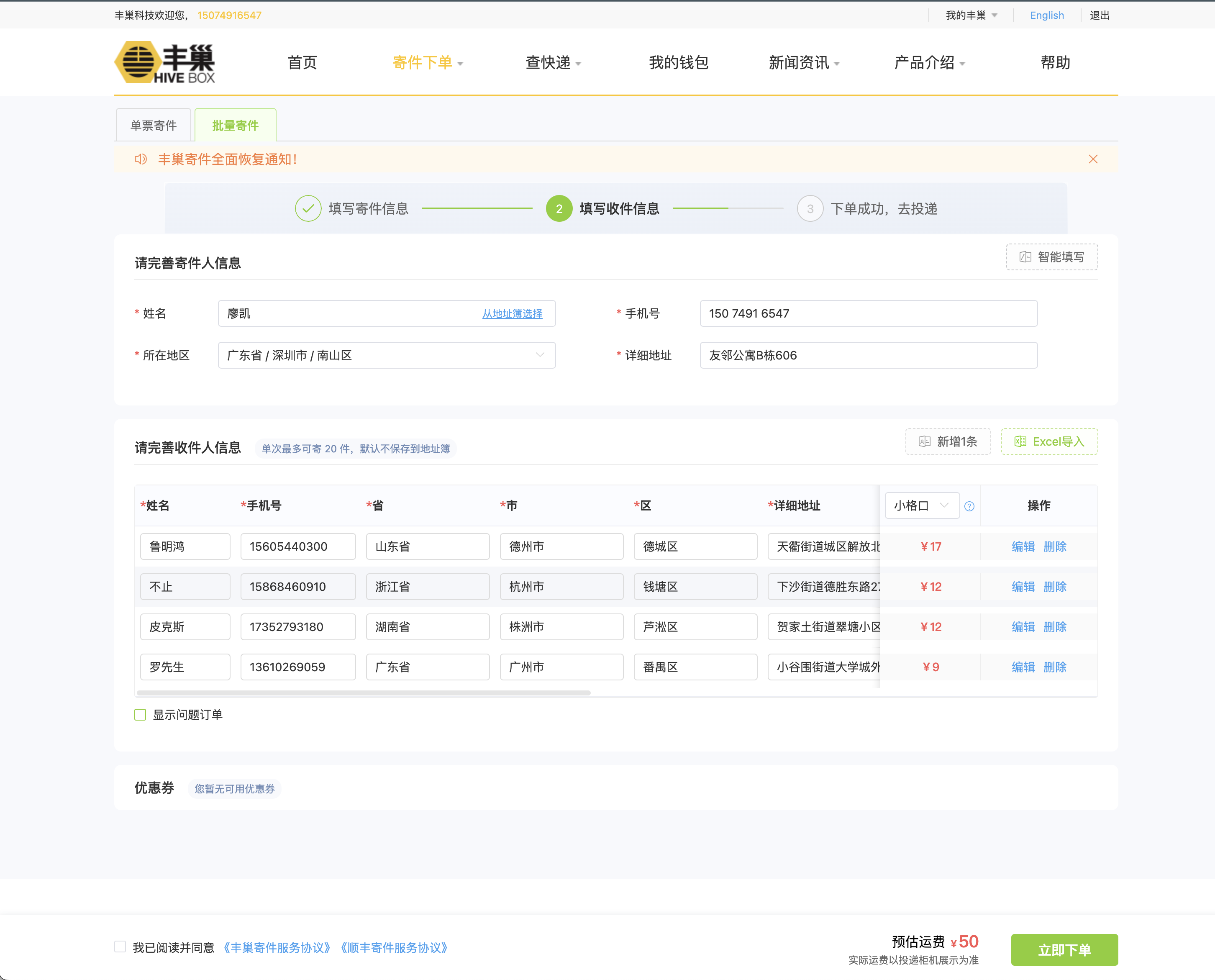Open 我的钱包 page
Image resolution: width=1215 pixels, height=980 pixels.
[x=678, y=63]
